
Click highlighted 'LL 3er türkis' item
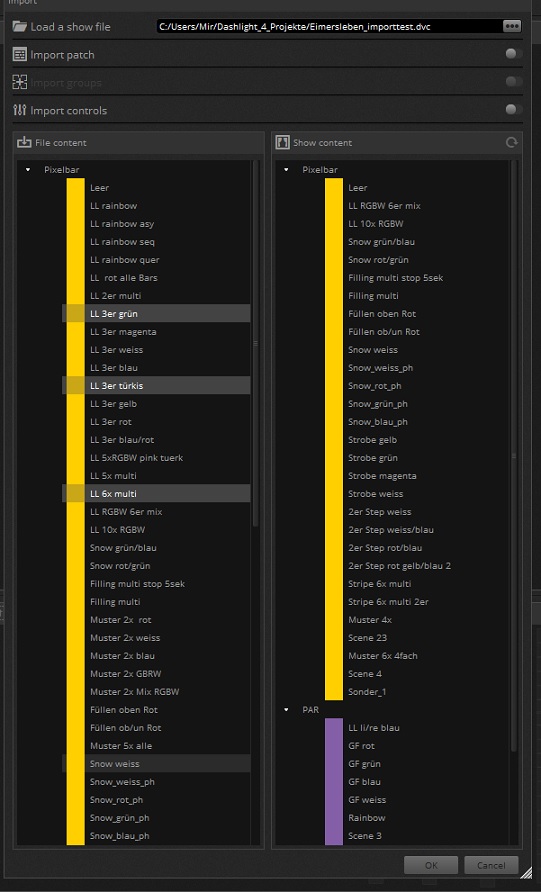point(156,386)
